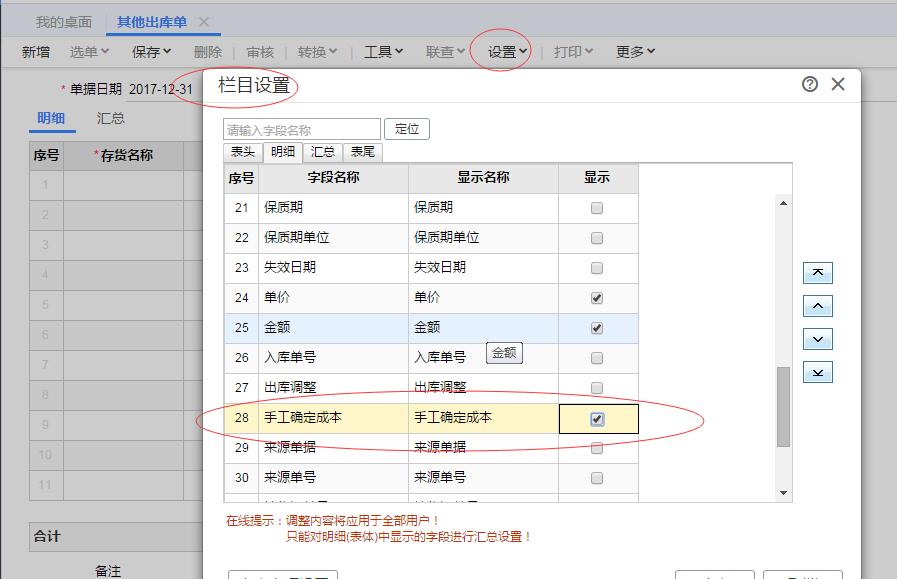Click the field name search box
Image resolution: width=897 pixels, height=579 pixels.
[302, 130]
